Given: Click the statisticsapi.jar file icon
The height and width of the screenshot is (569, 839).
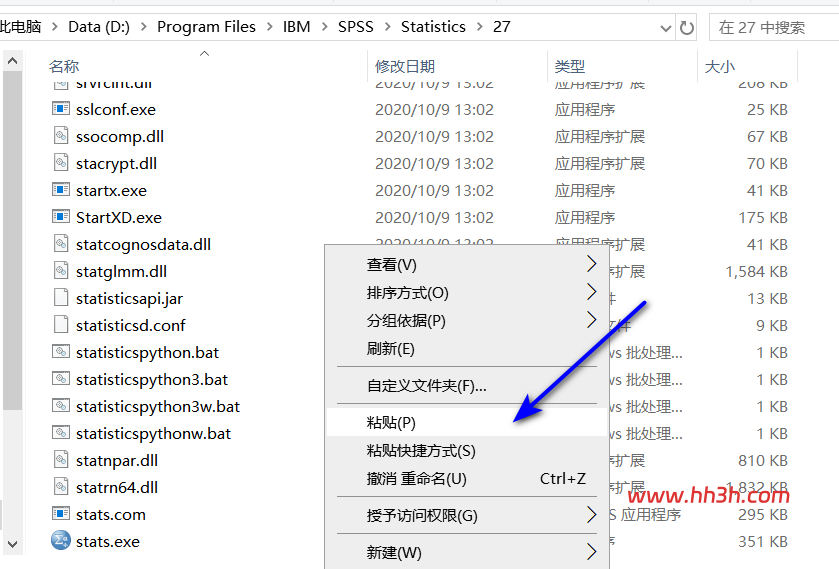Looking at the screenshot, I should click(61, 298).
